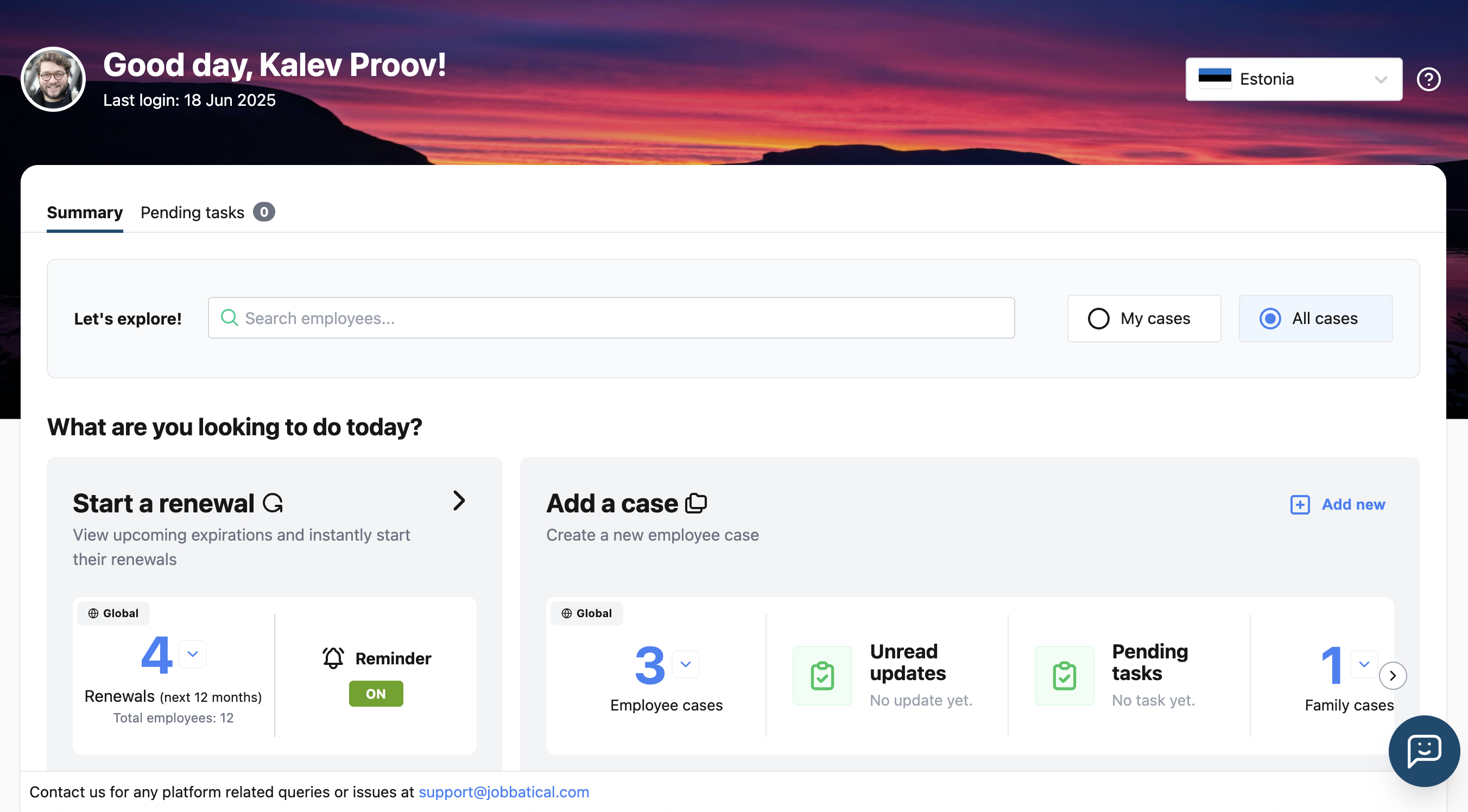This screenshot has width=1468, height=812.
Task: Expand the Employee cases count dropdown
Action: coord(686,664)
